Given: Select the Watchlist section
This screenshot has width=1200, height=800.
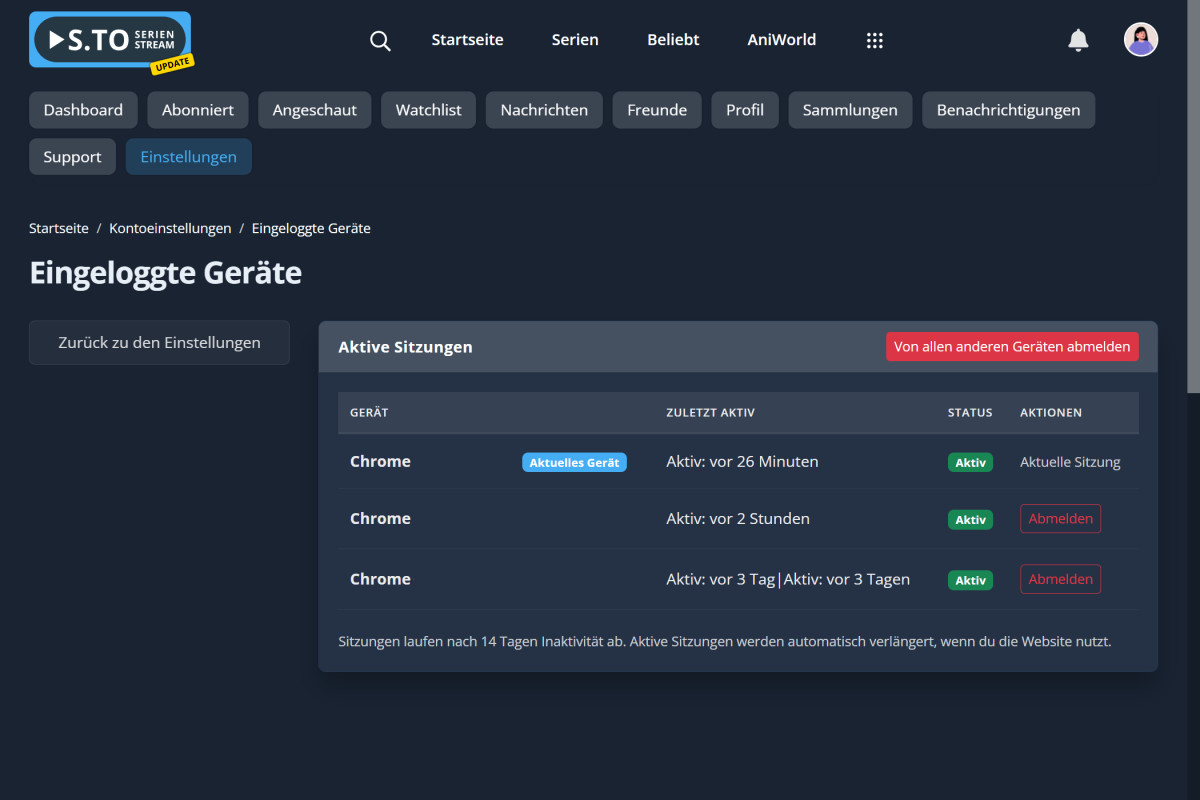Looking at the screenshot, I should [428, 109].
